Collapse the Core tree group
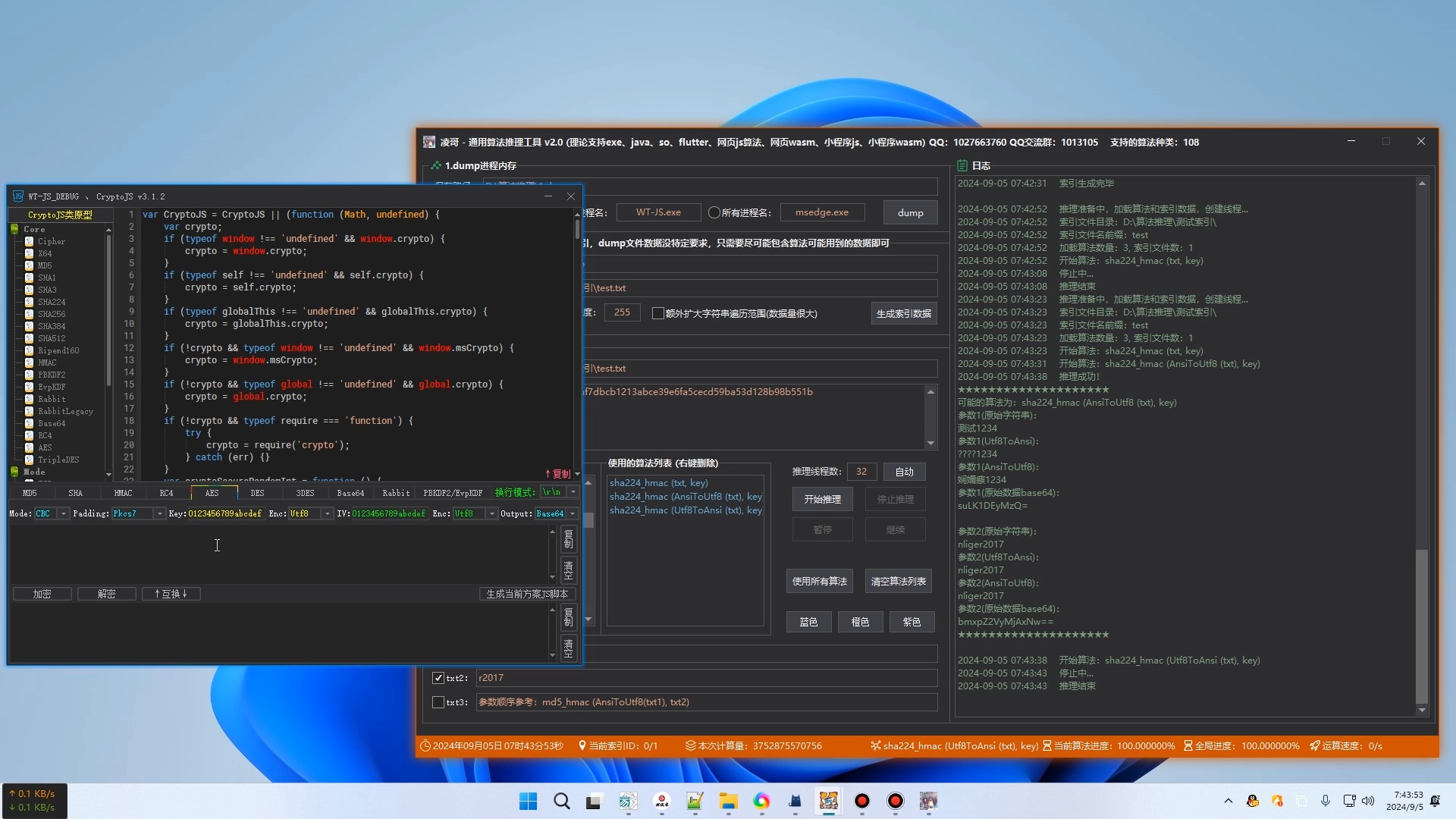 14,229
